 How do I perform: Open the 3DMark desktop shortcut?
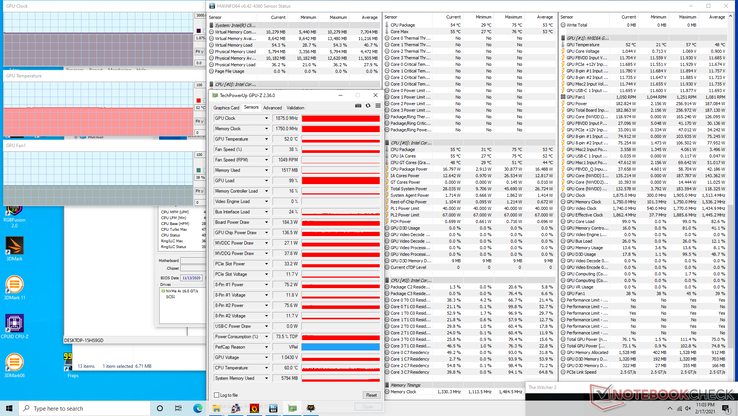[14, 249]
